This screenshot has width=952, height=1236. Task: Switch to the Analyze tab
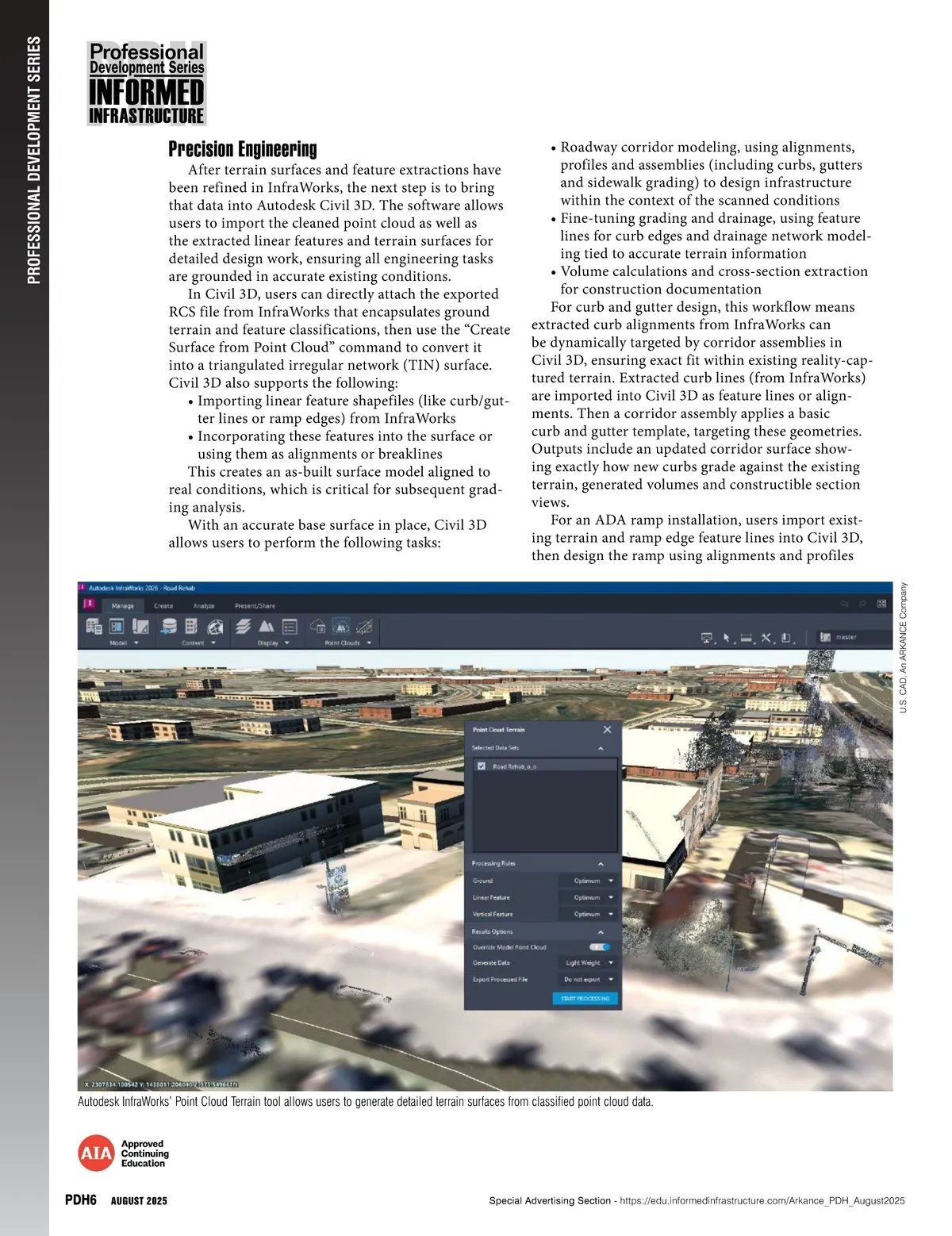pyautogui.click(x=204, y=605)
